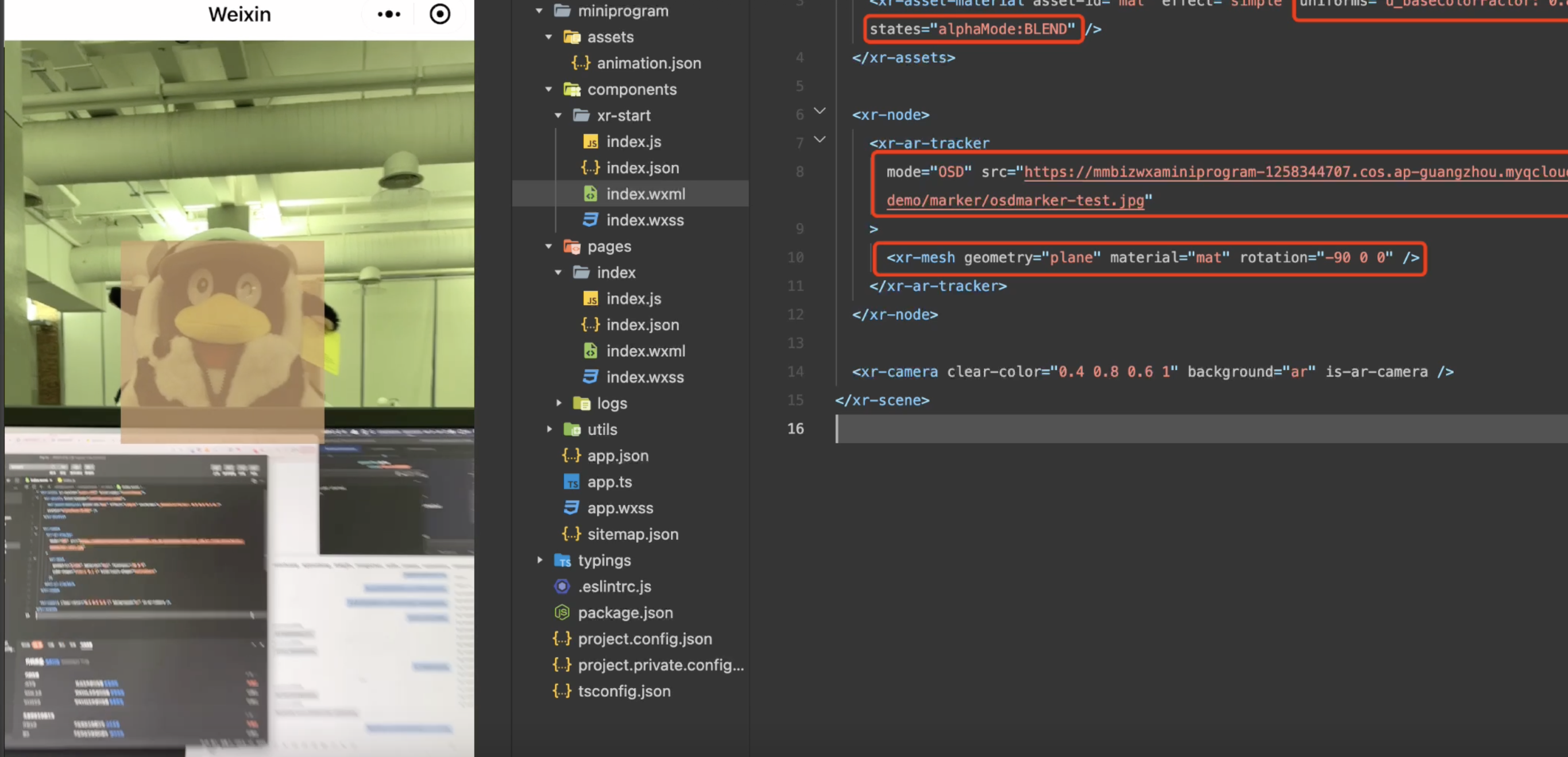Open app.wxss stylesheet file
The width and height of the screenshot is (1568, 757).
click(620, 508)
